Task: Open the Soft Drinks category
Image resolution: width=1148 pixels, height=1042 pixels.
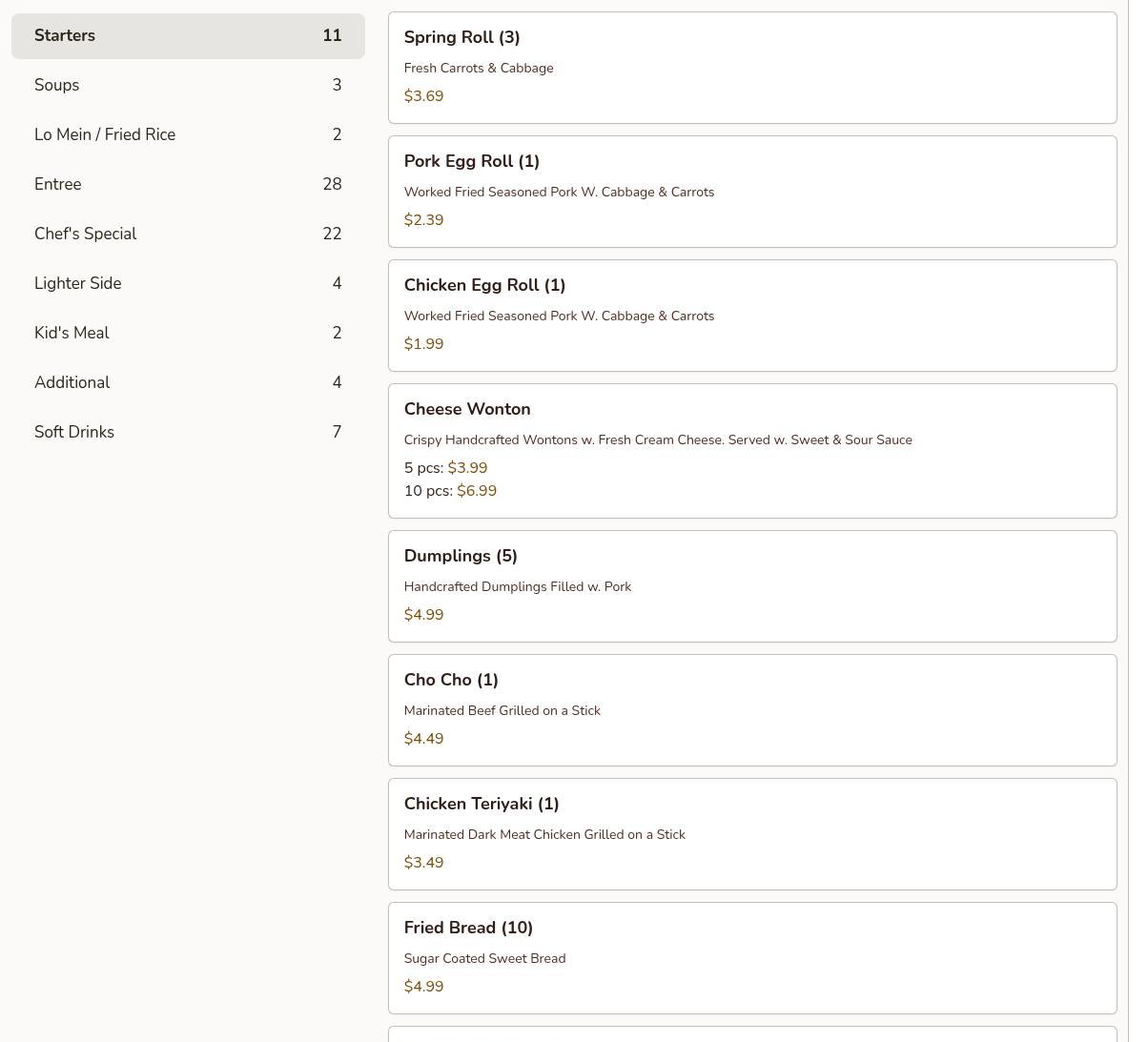Action: (188, 433)
